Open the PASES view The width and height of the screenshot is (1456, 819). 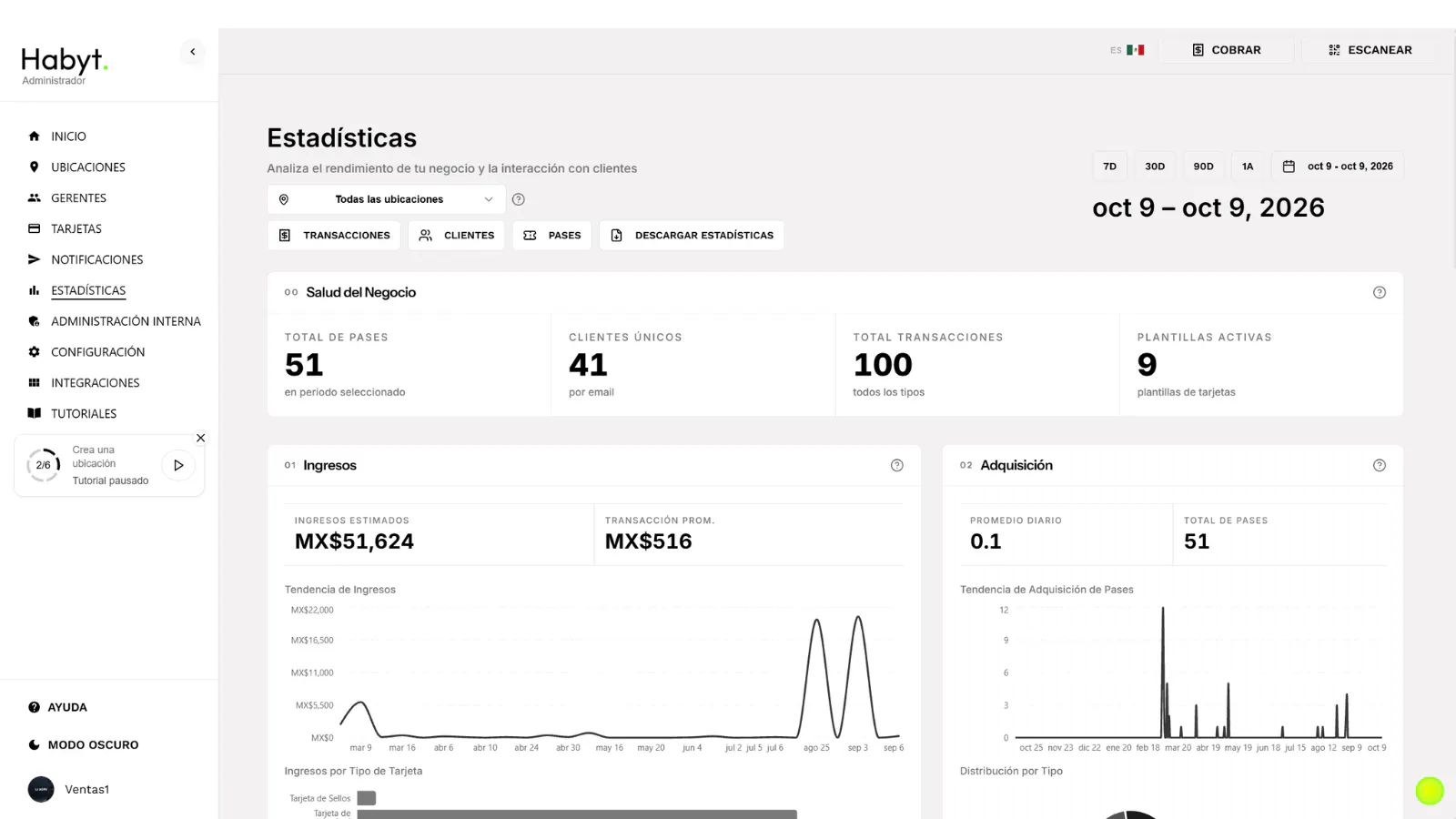click(x=552, y=236)
